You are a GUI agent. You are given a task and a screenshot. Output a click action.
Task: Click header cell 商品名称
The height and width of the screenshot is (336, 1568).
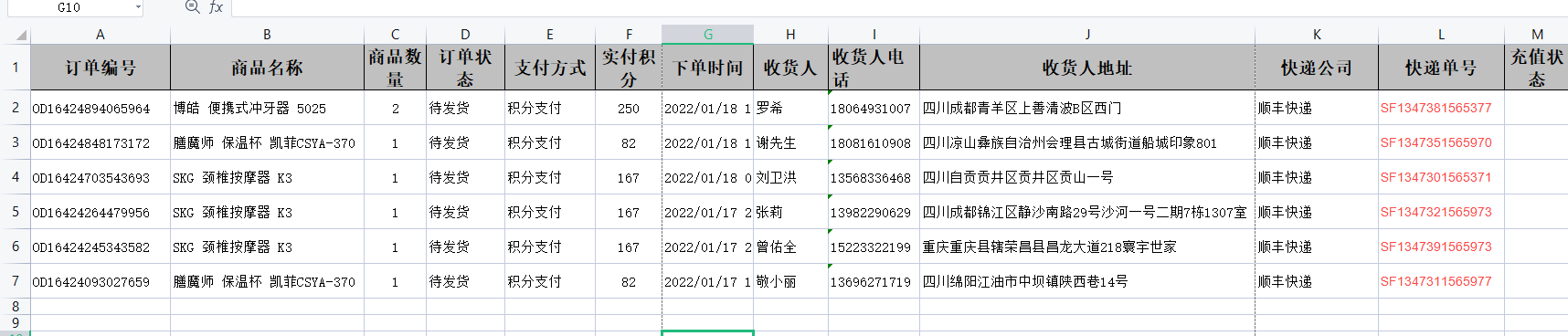267,68
